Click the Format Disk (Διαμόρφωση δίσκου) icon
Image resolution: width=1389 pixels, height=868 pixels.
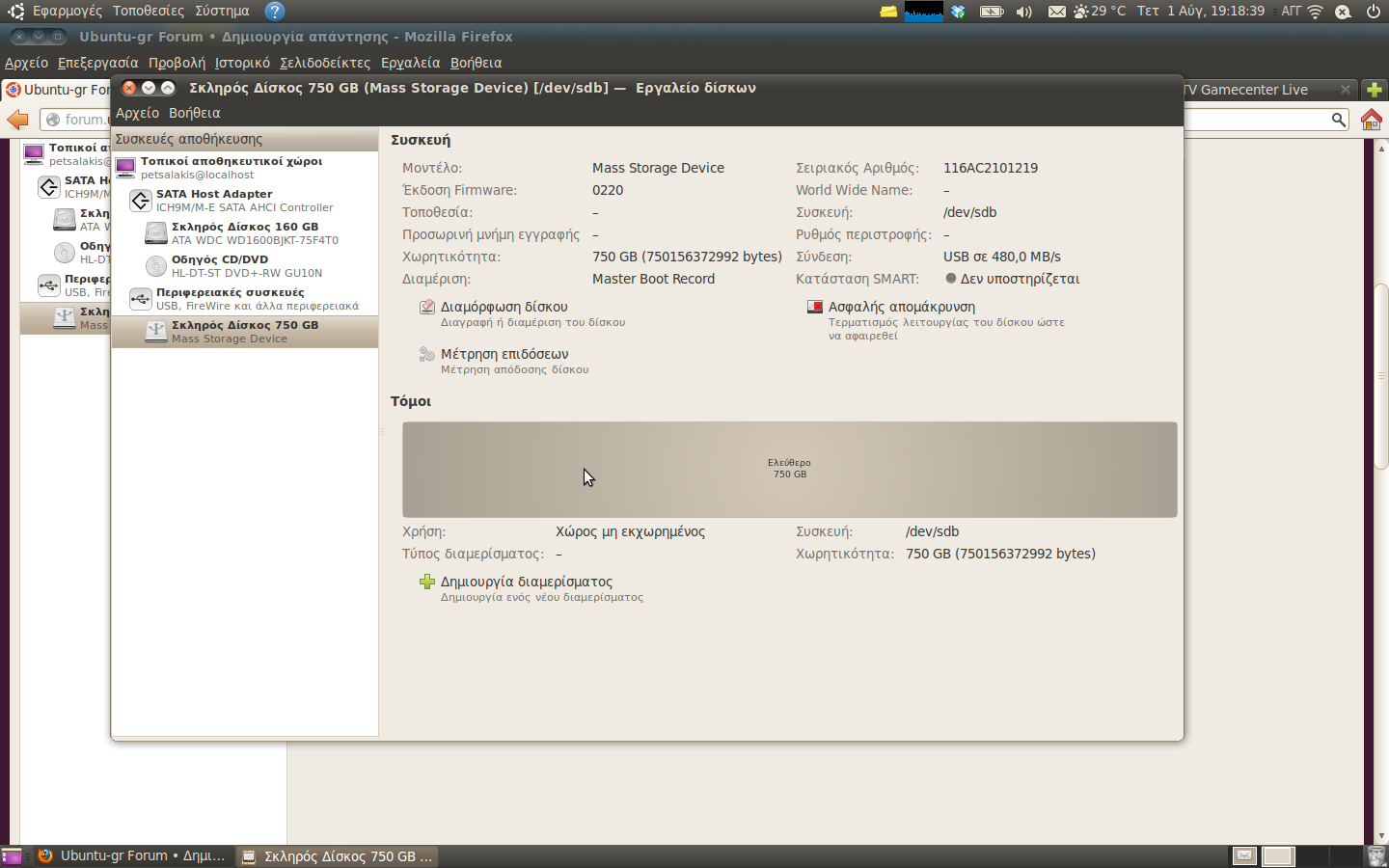(x=426, y=308)
